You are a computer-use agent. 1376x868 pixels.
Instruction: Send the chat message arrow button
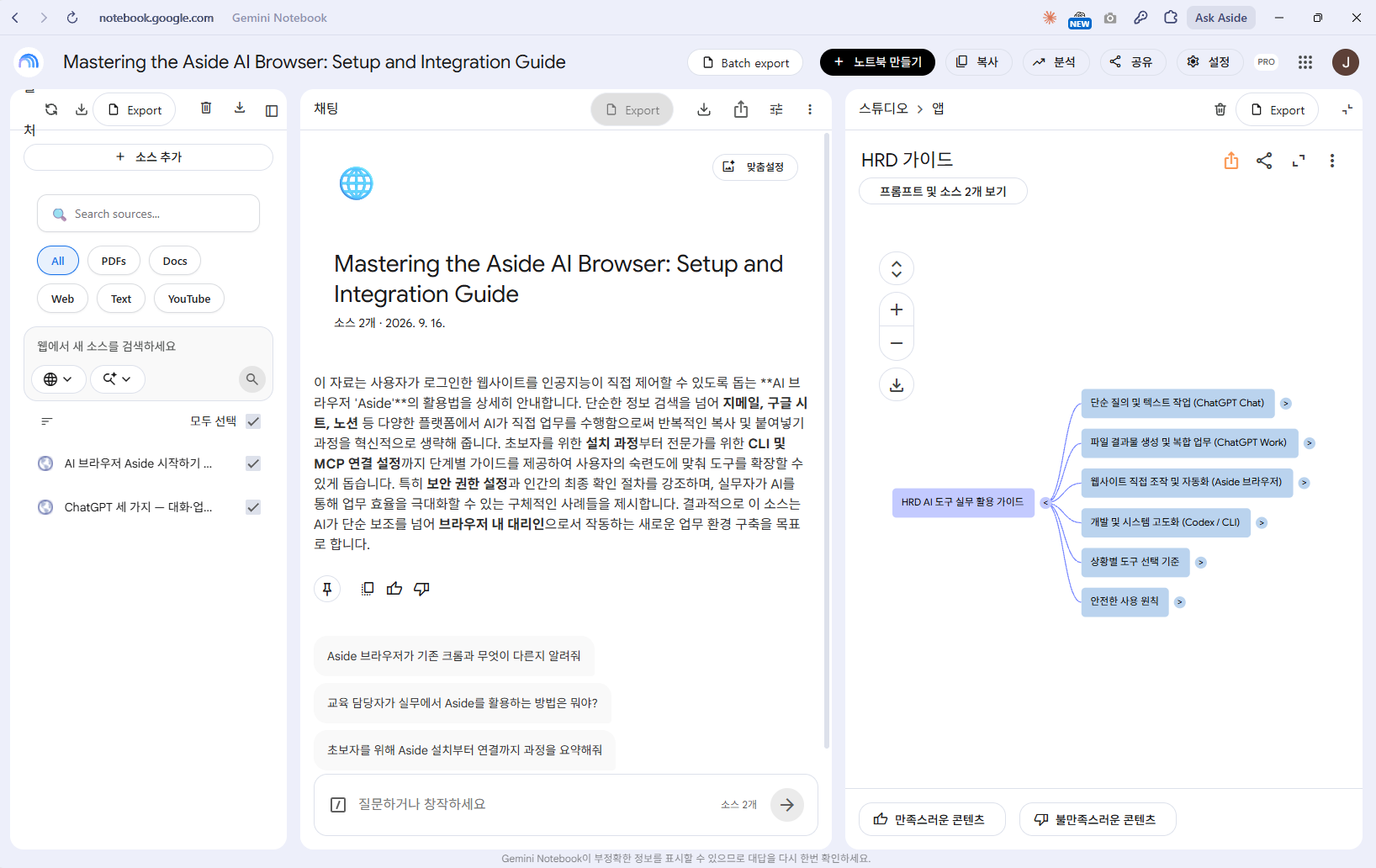787,805
